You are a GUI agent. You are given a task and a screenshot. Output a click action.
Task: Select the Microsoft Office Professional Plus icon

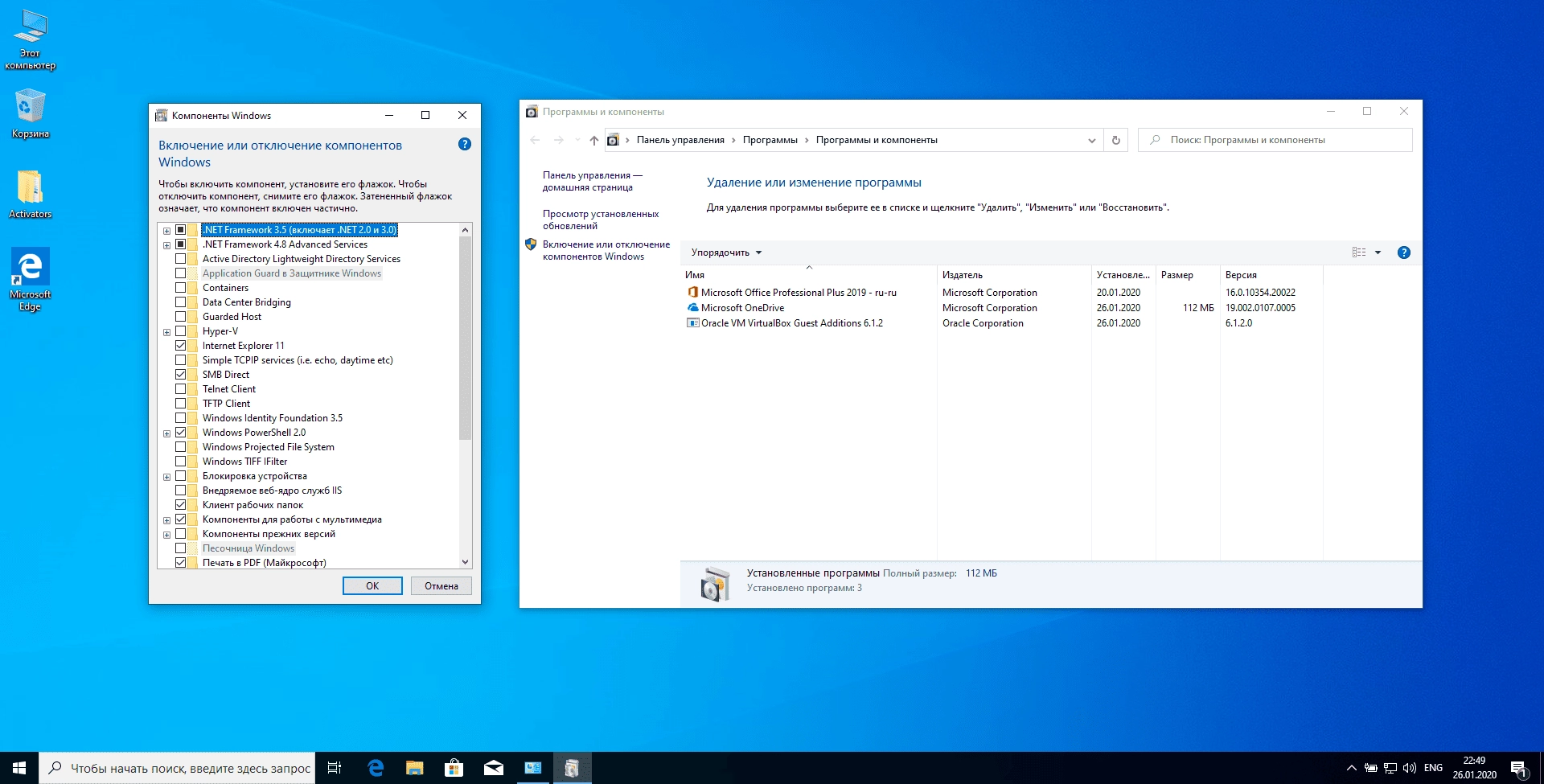(692, 293)
